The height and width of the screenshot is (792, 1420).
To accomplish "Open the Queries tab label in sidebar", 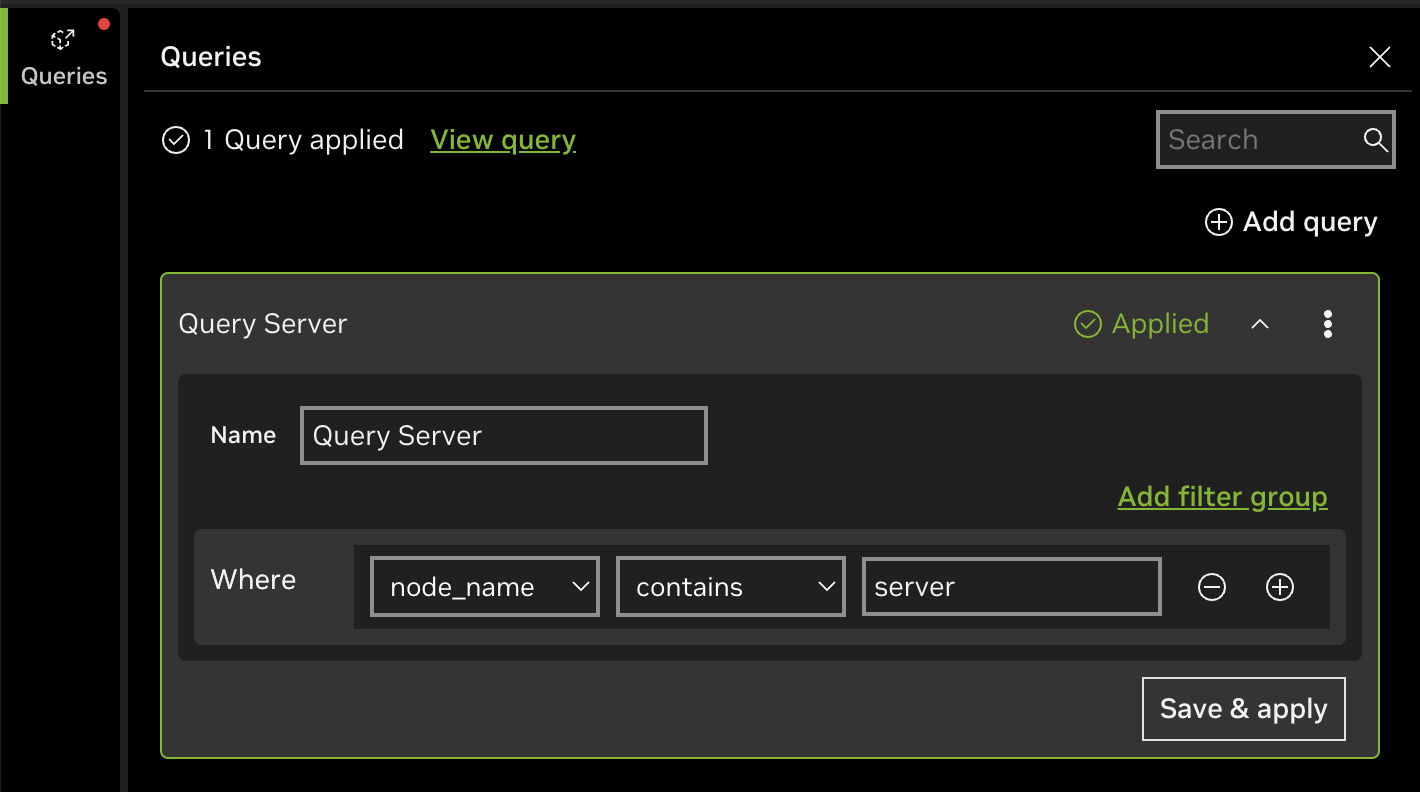I will click(64, 76).
